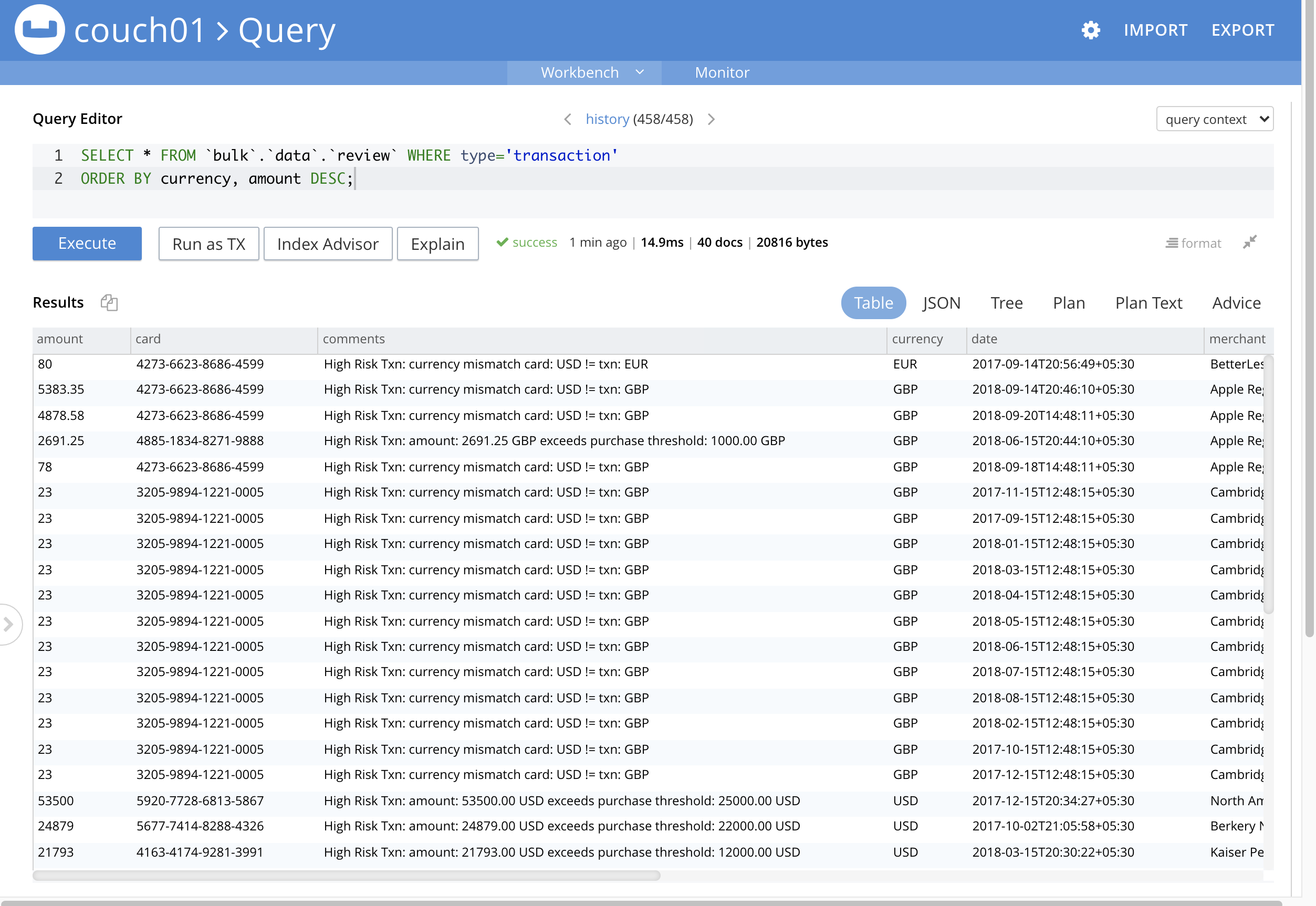Expand the left sidebar chevron

point(8,625)
